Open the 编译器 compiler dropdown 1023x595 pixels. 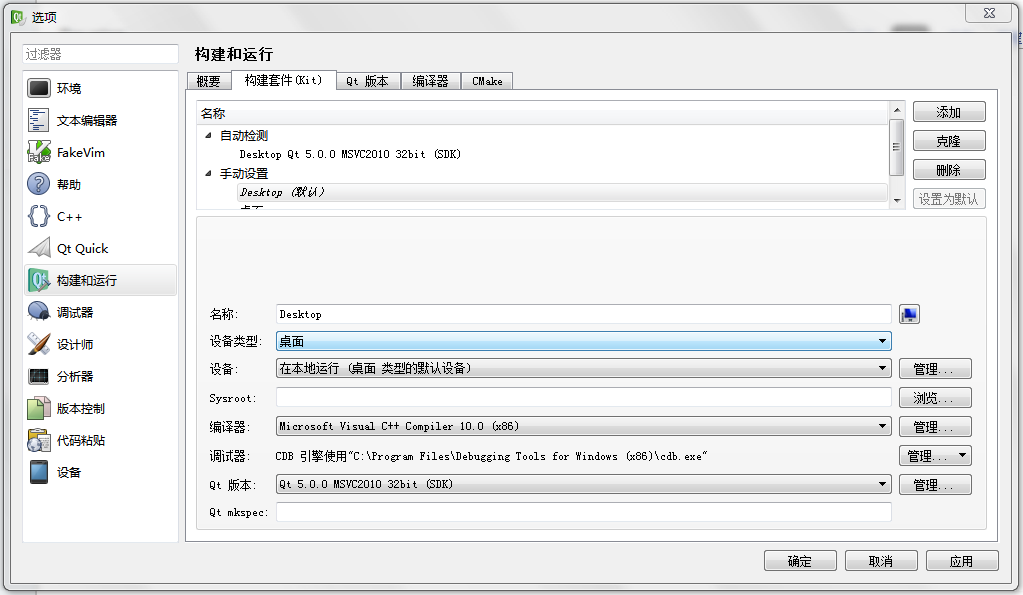pyautogui.click(x=583, y=426)
